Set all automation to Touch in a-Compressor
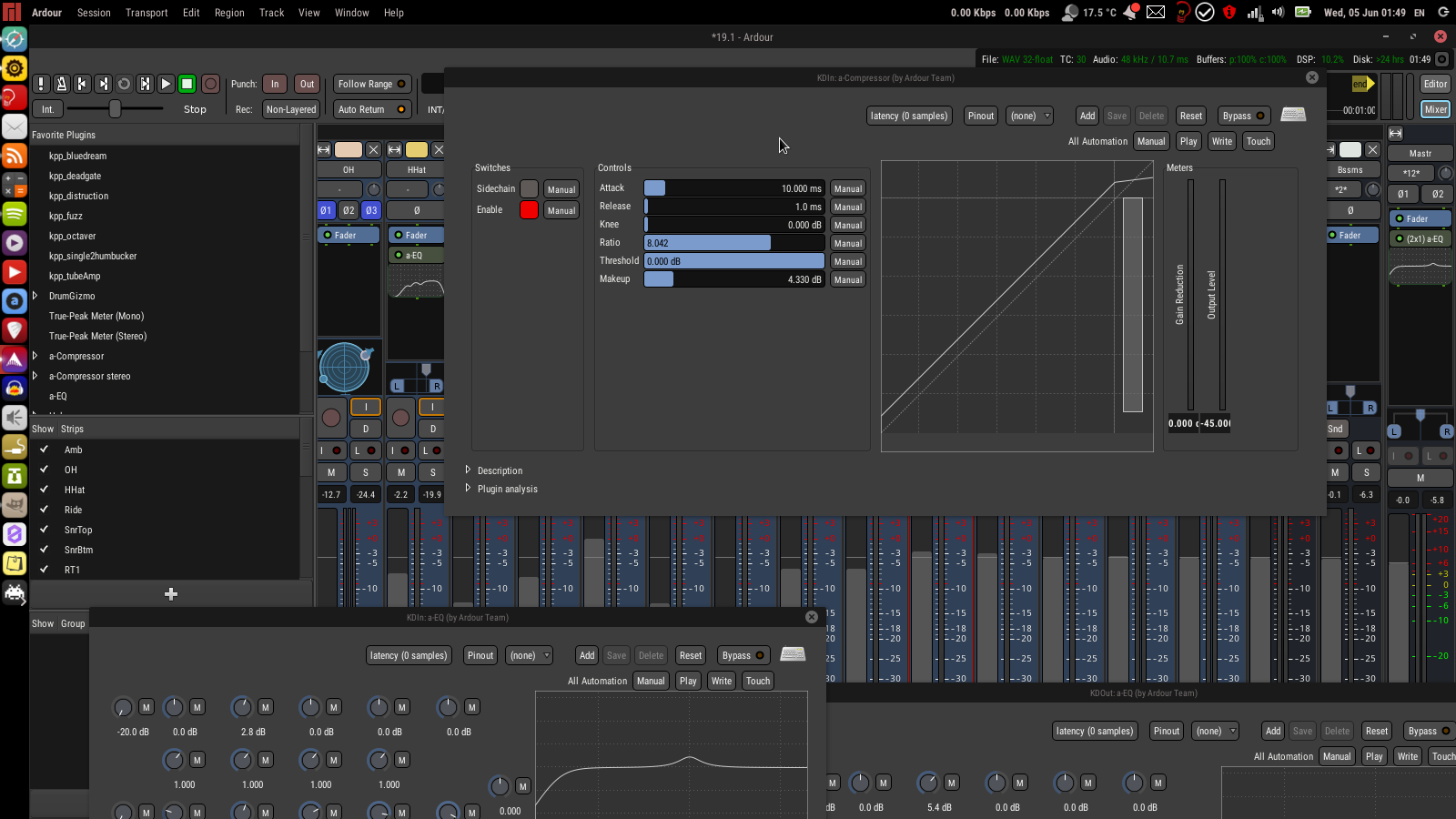Screen dimensions: 1456x819 click(1259, 141)
